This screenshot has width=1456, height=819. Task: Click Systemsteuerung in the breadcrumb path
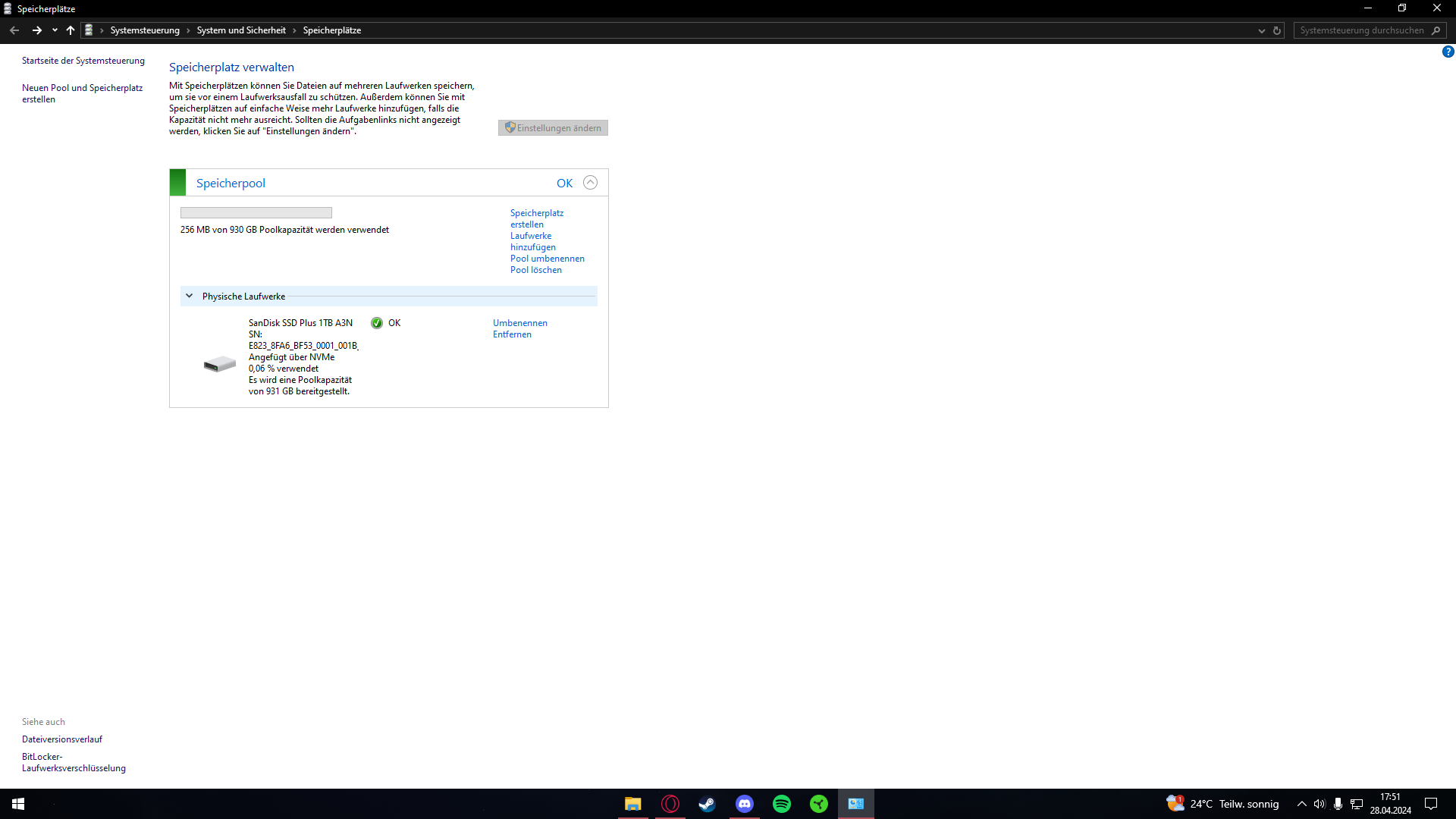[x=145, y=30]
